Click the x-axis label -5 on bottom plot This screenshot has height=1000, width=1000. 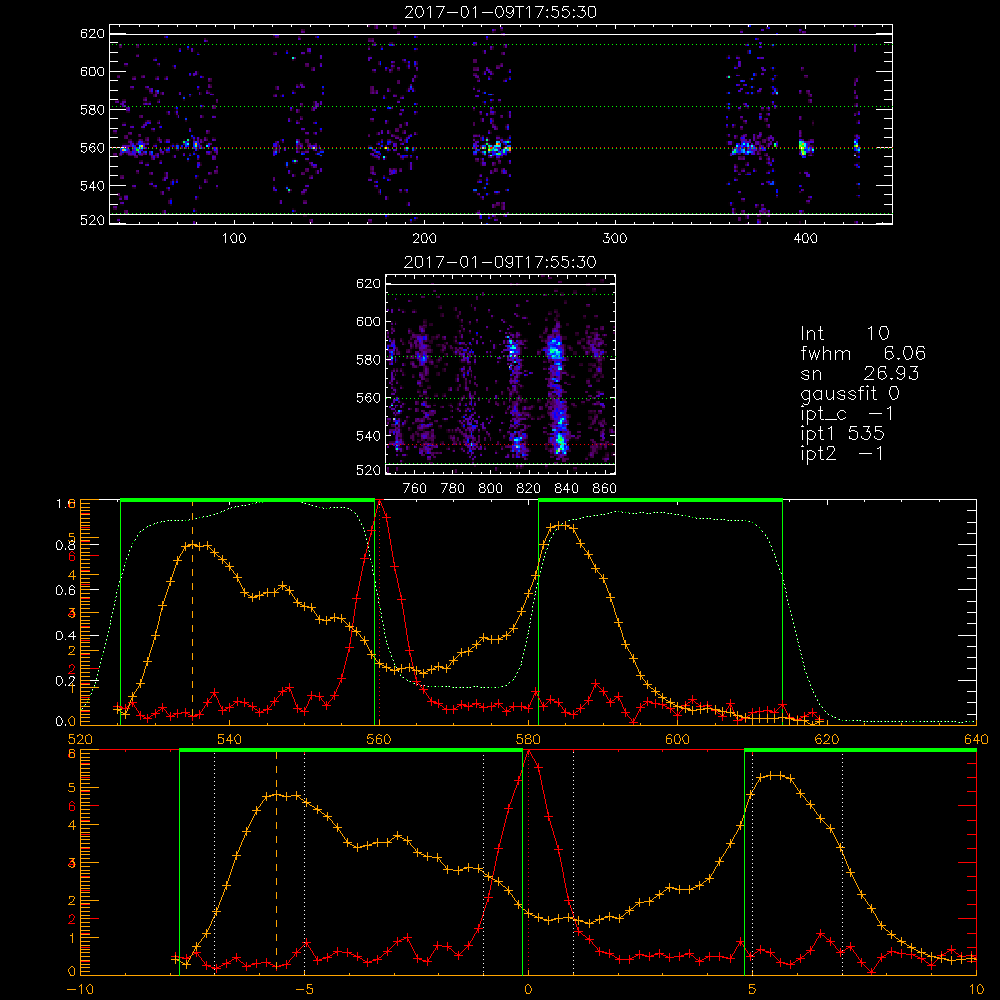pyautogui.click(x=304, y=990)
